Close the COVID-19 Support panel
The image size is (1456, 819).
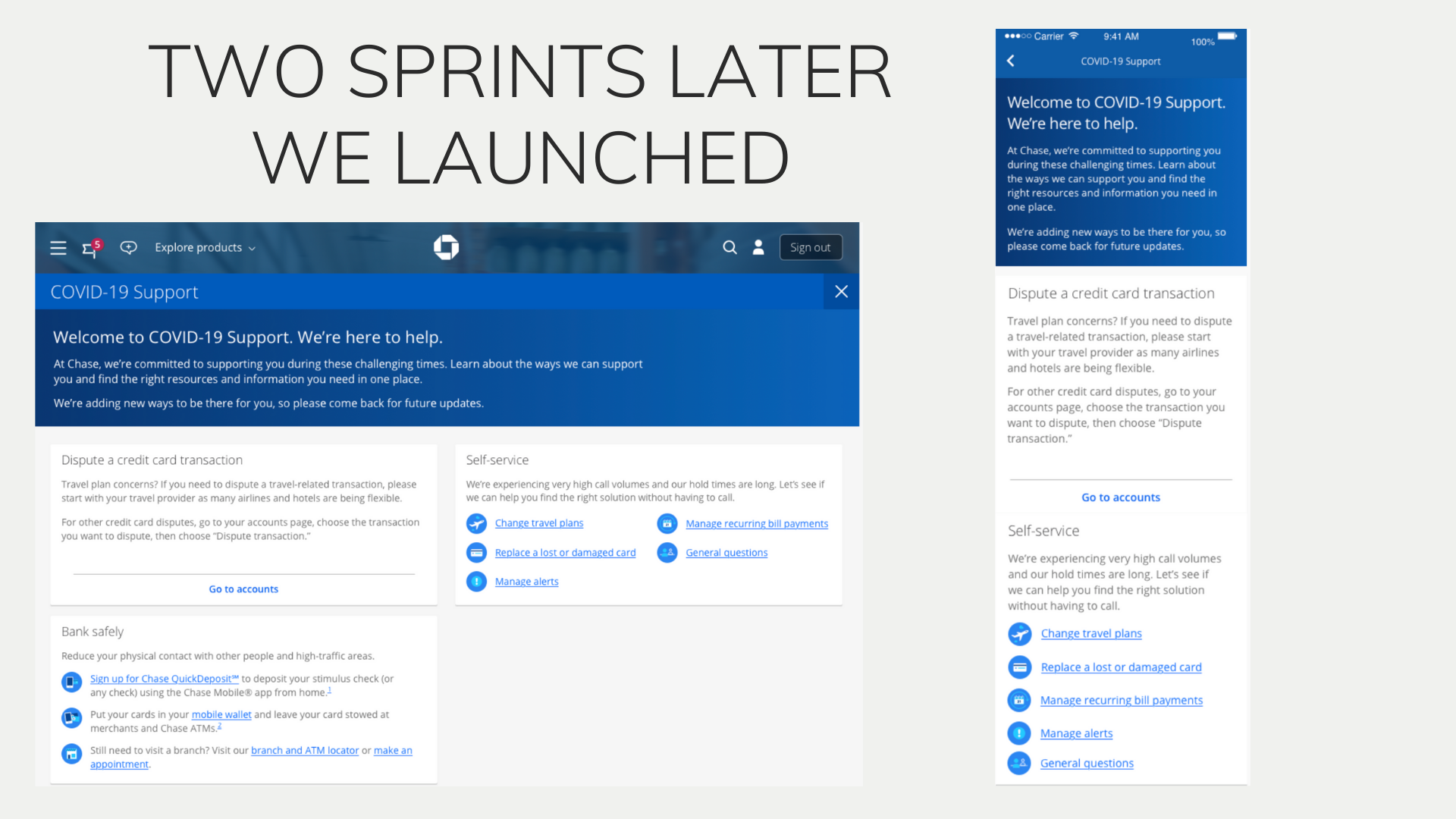coord(841,291)
